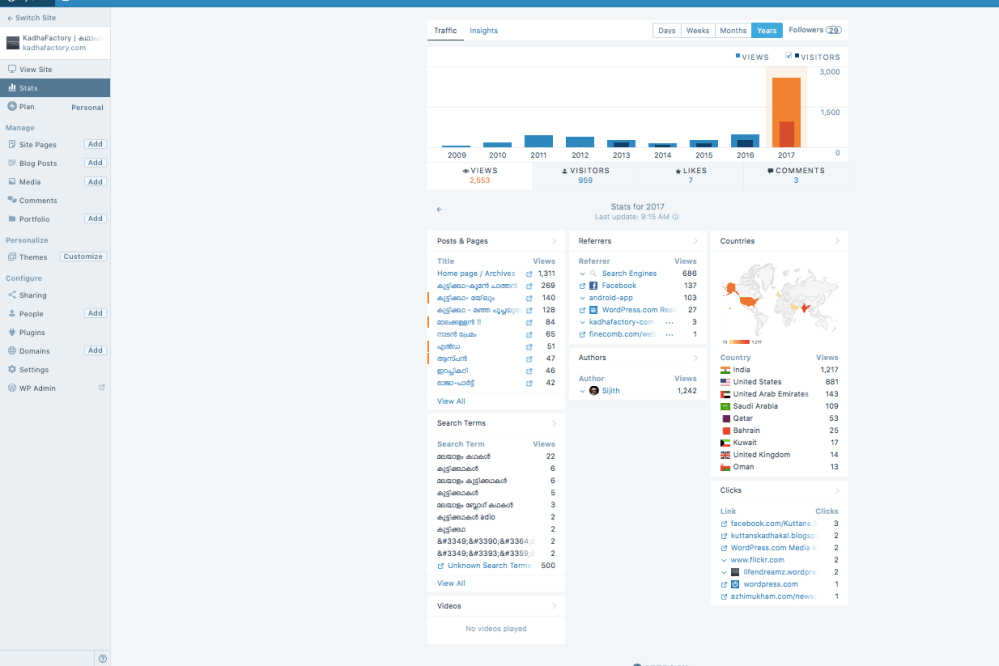Open Facebook referrer external link icon
The height and width of the screenshot is (666, 999).
[583, 286]
